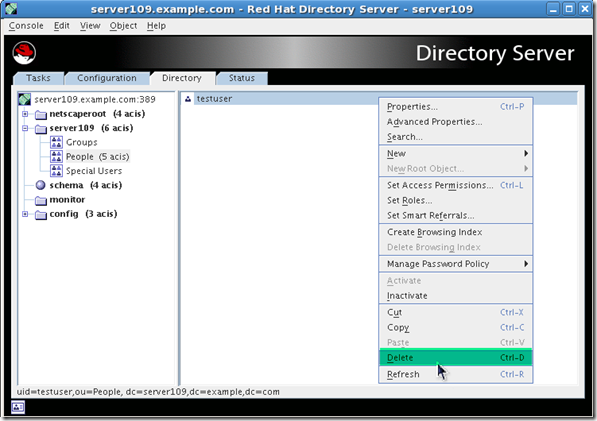This screenshot has width=597, height=421.
Task: Open the Help menu
Action: tap(156, 26)
